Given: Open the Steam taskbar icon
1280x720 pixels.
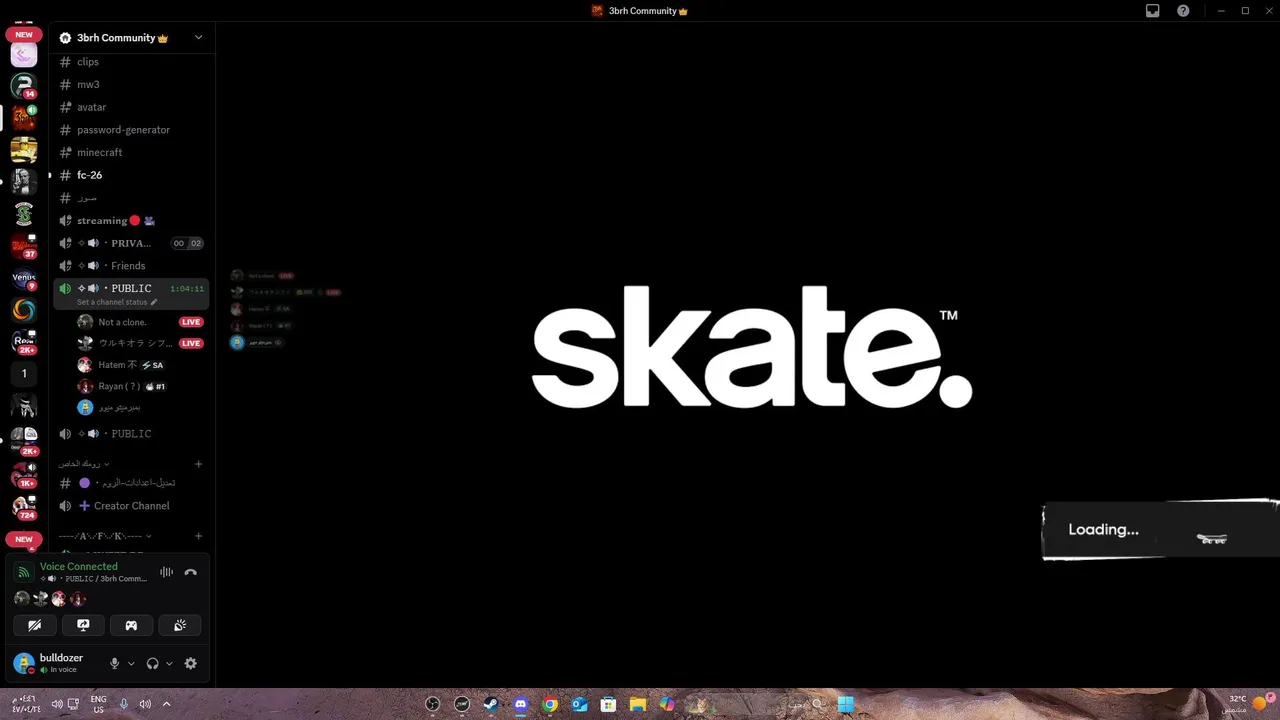Looking at the screenshot, I should [x=491, y=704].
